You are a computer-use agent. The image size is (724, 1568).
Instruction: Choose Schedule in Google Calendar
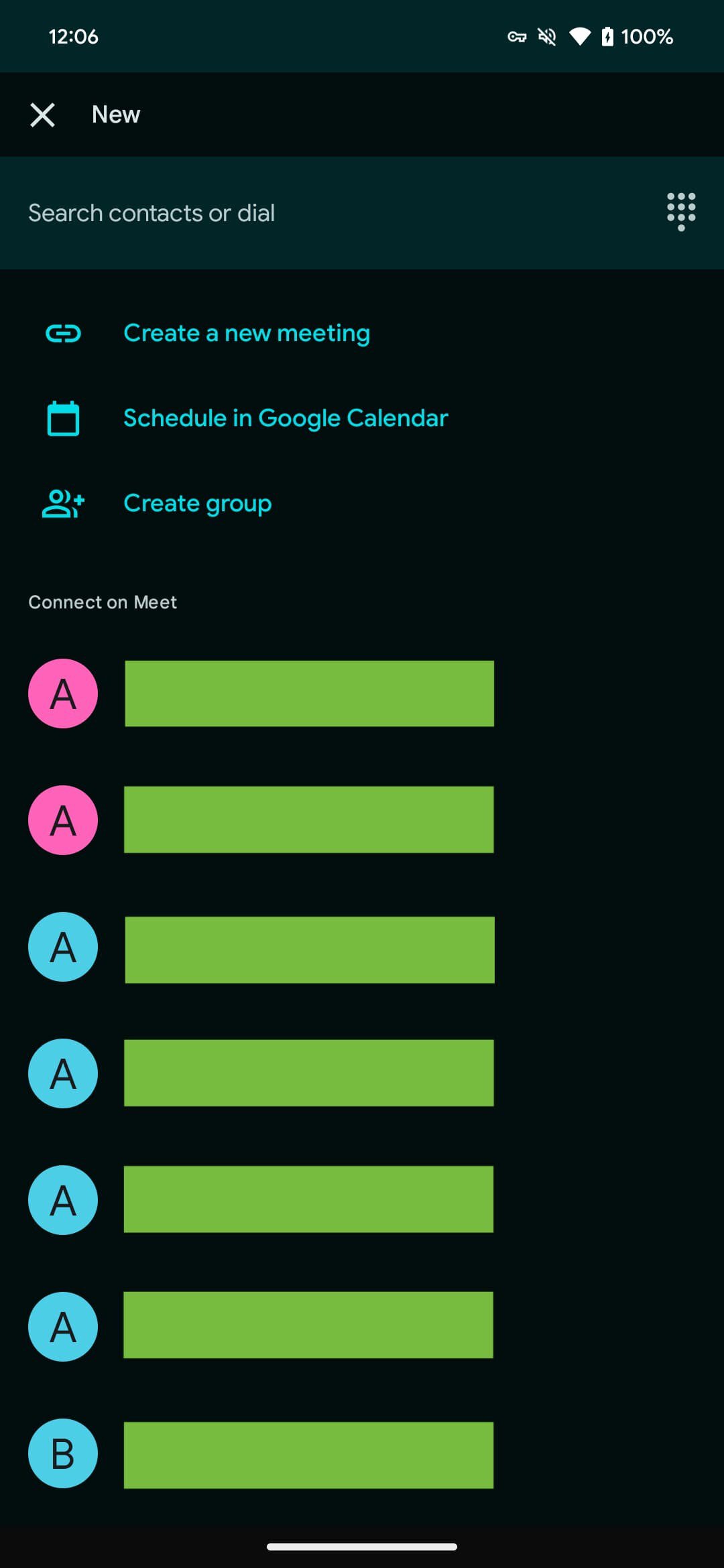tap(286, 418)
